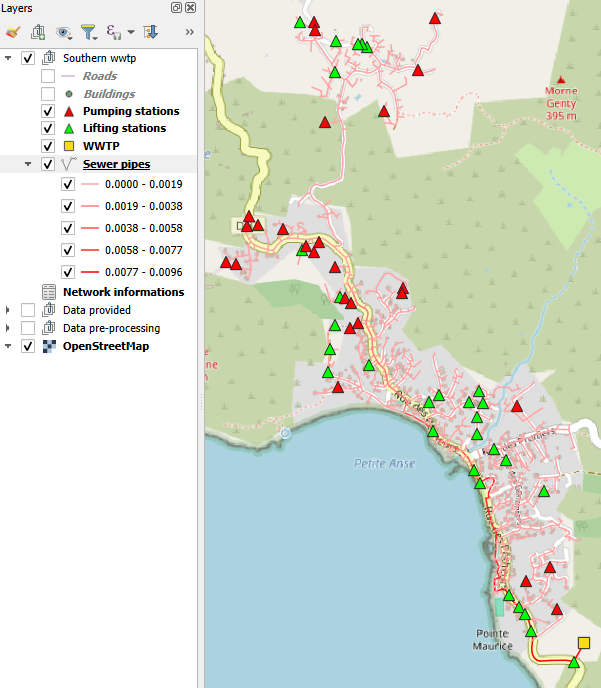The height and width of the screenshot is (688, 601).
Task: Click the yellow WWTP square marker on map
Action: click(x=584, y=643)
